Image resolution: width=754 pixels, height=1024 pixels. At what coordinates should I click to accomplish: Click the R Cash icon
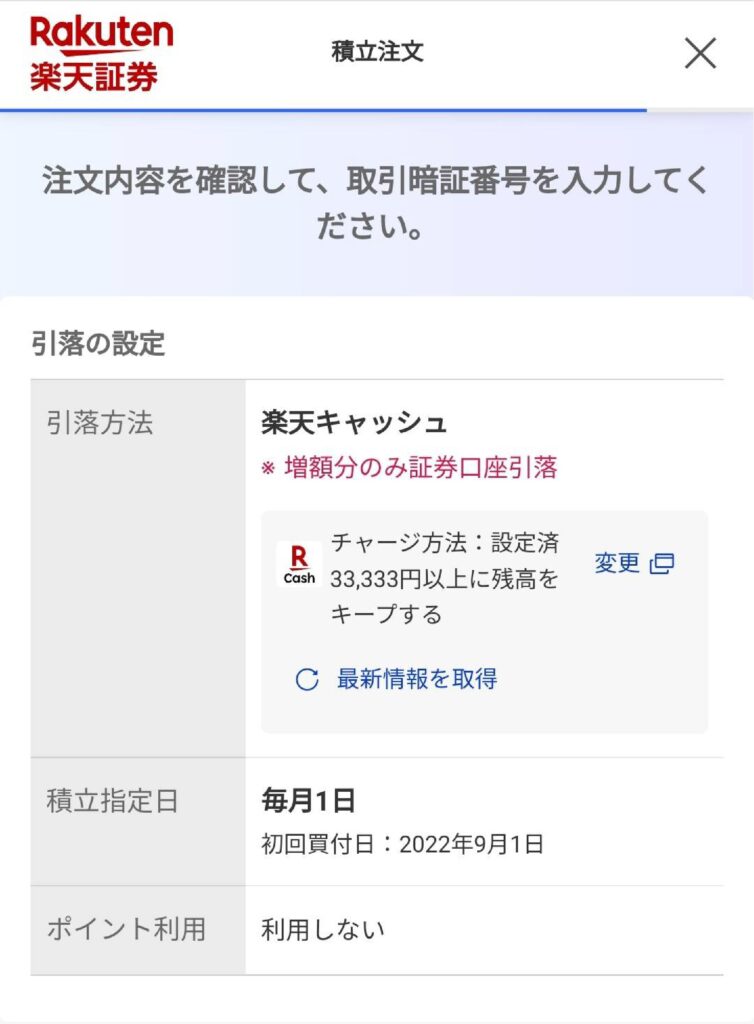coord(299,564)
